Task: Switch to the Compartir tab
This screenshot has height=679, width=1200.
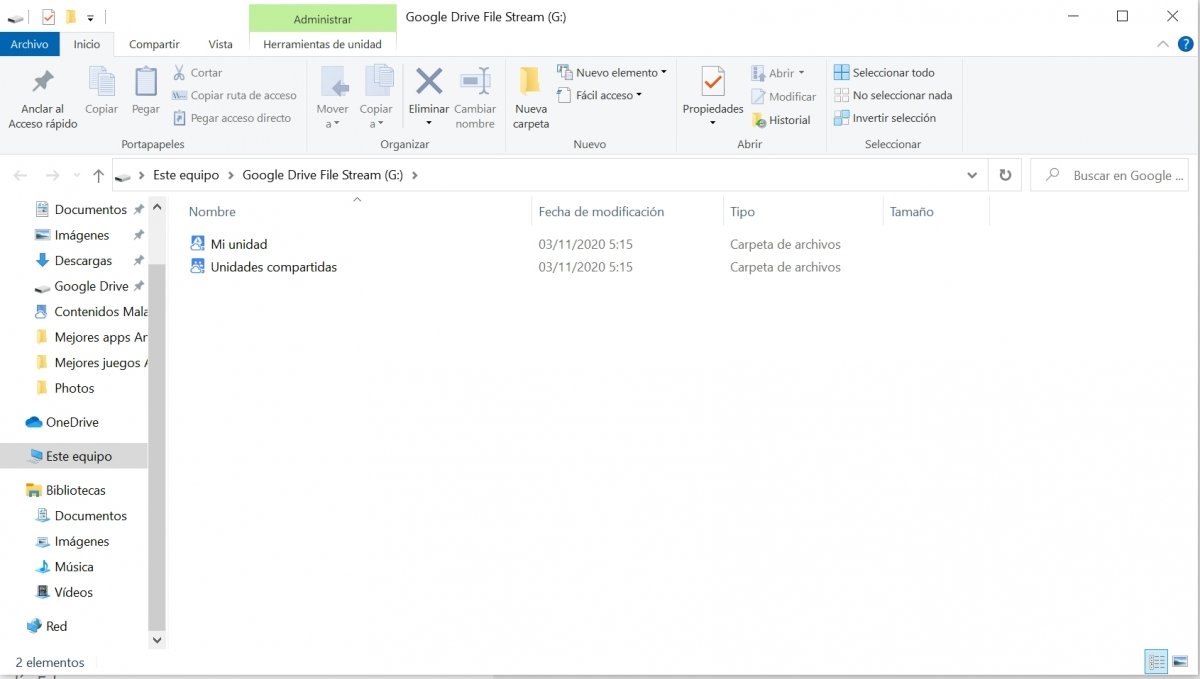Action: (x=154, y=44)
